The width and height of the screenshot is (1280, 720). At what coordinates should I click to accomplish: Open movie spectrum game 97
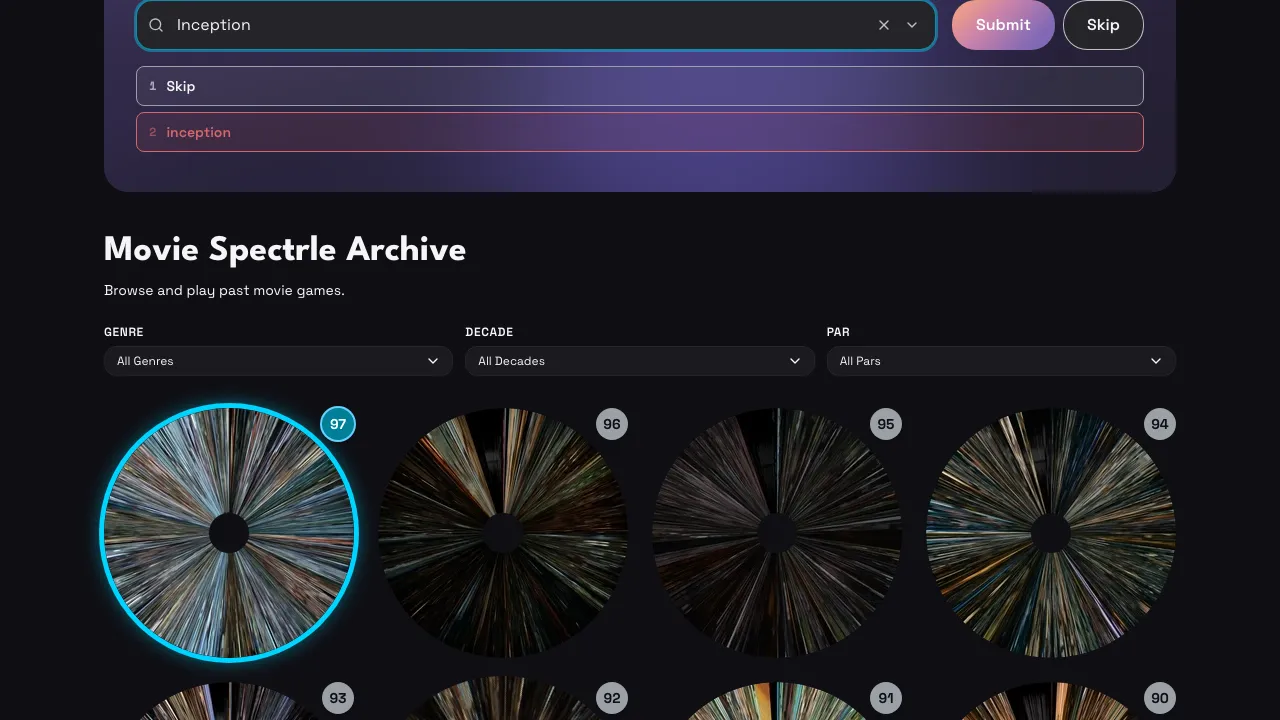(x=229, y=533)
